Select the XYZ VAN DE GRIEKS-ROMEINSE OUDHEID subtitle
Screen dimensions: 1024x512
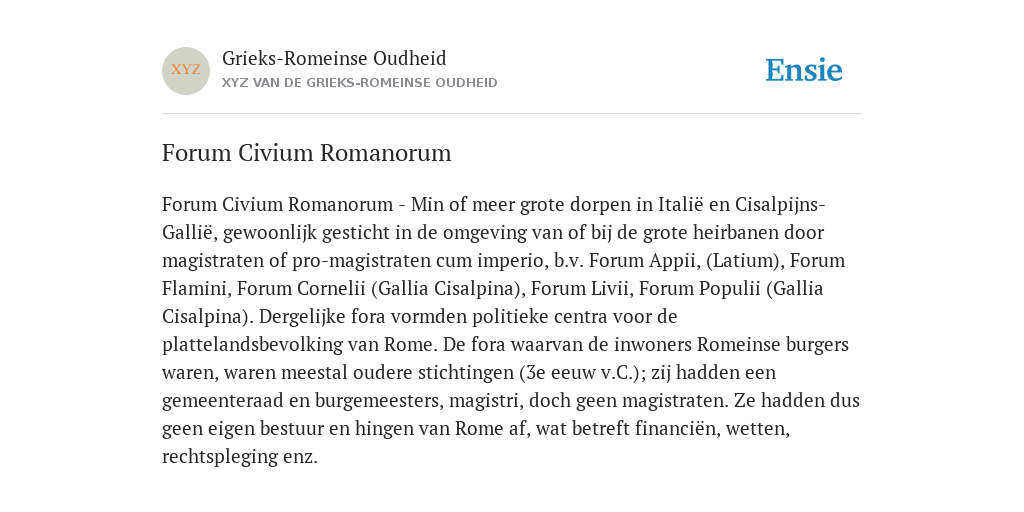pyautogui.click(x=360, y=83)
